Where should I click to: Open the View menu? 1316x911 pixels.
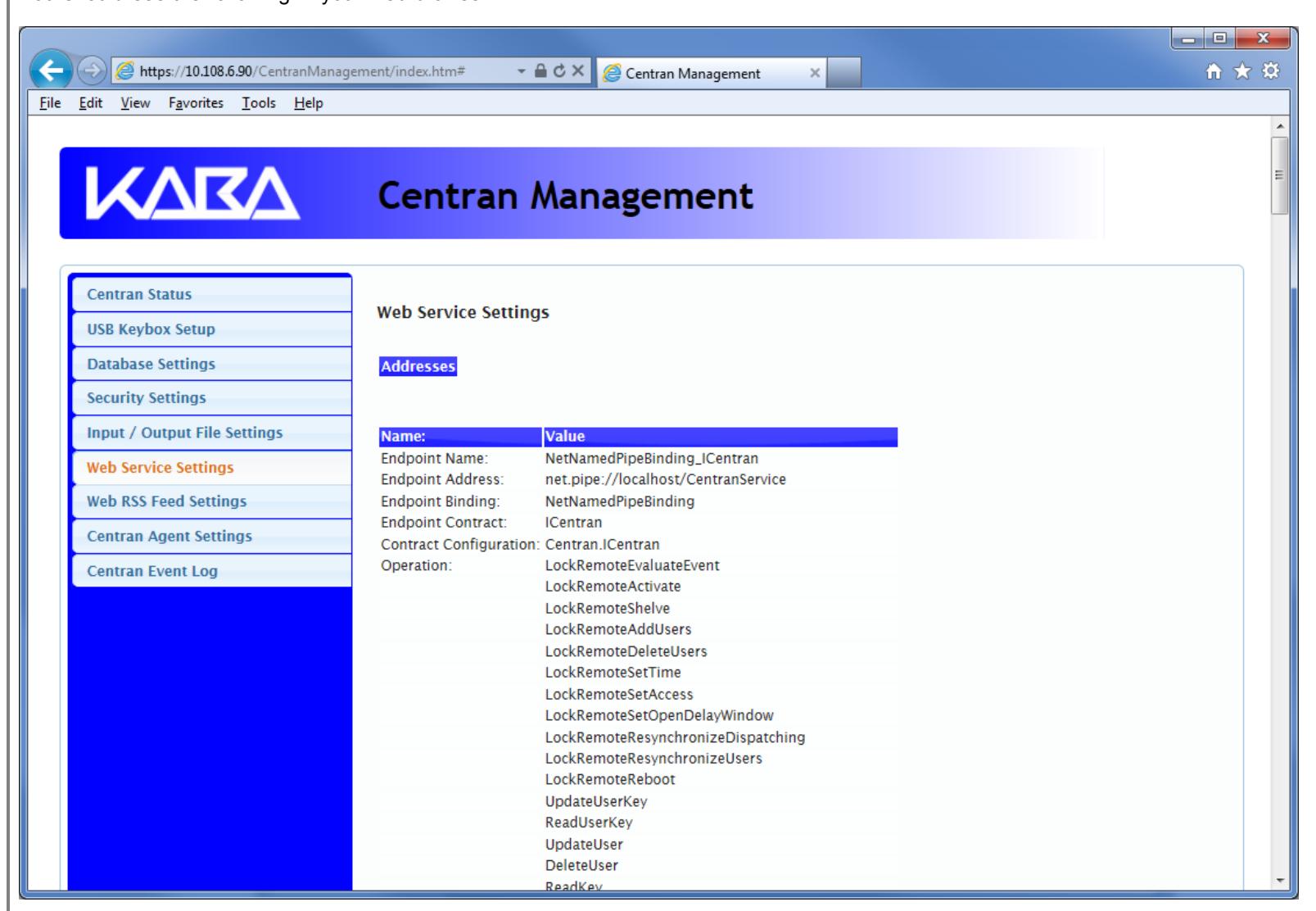click(135, 103)
